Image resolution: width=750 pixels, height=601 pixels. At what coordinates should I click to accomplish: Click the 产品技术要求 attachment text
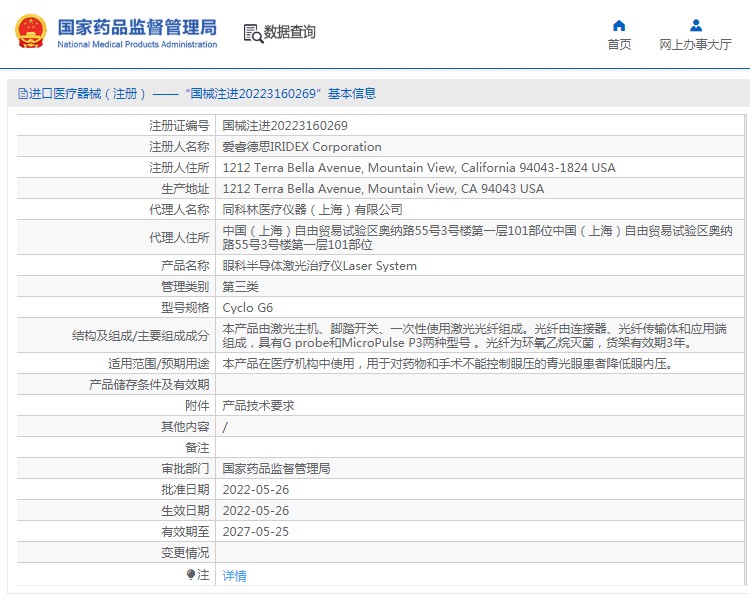[x=258, y=406]
